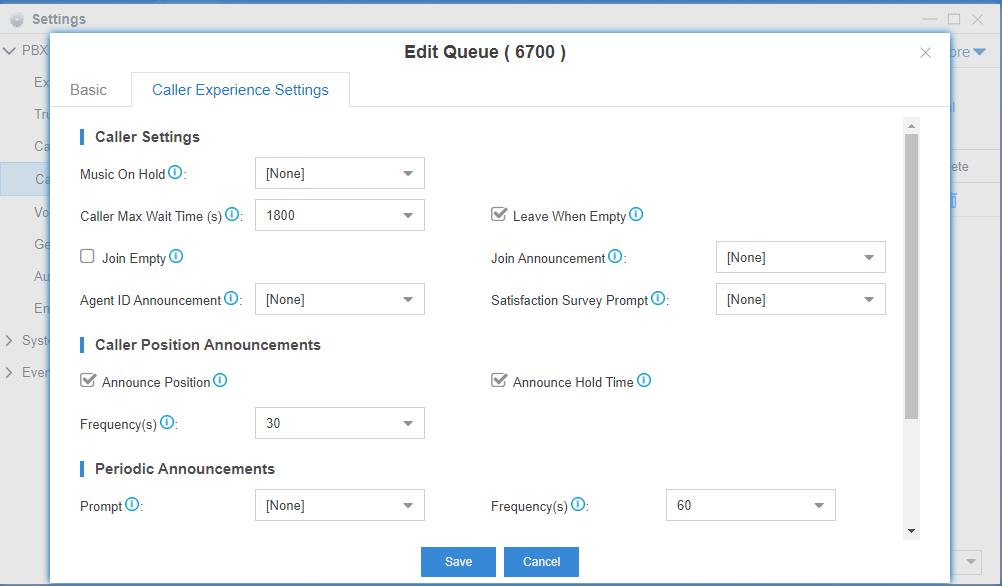Click info icon next to Leave When Empty
This screenshot has width=1002, height=586.
point(636,214)
